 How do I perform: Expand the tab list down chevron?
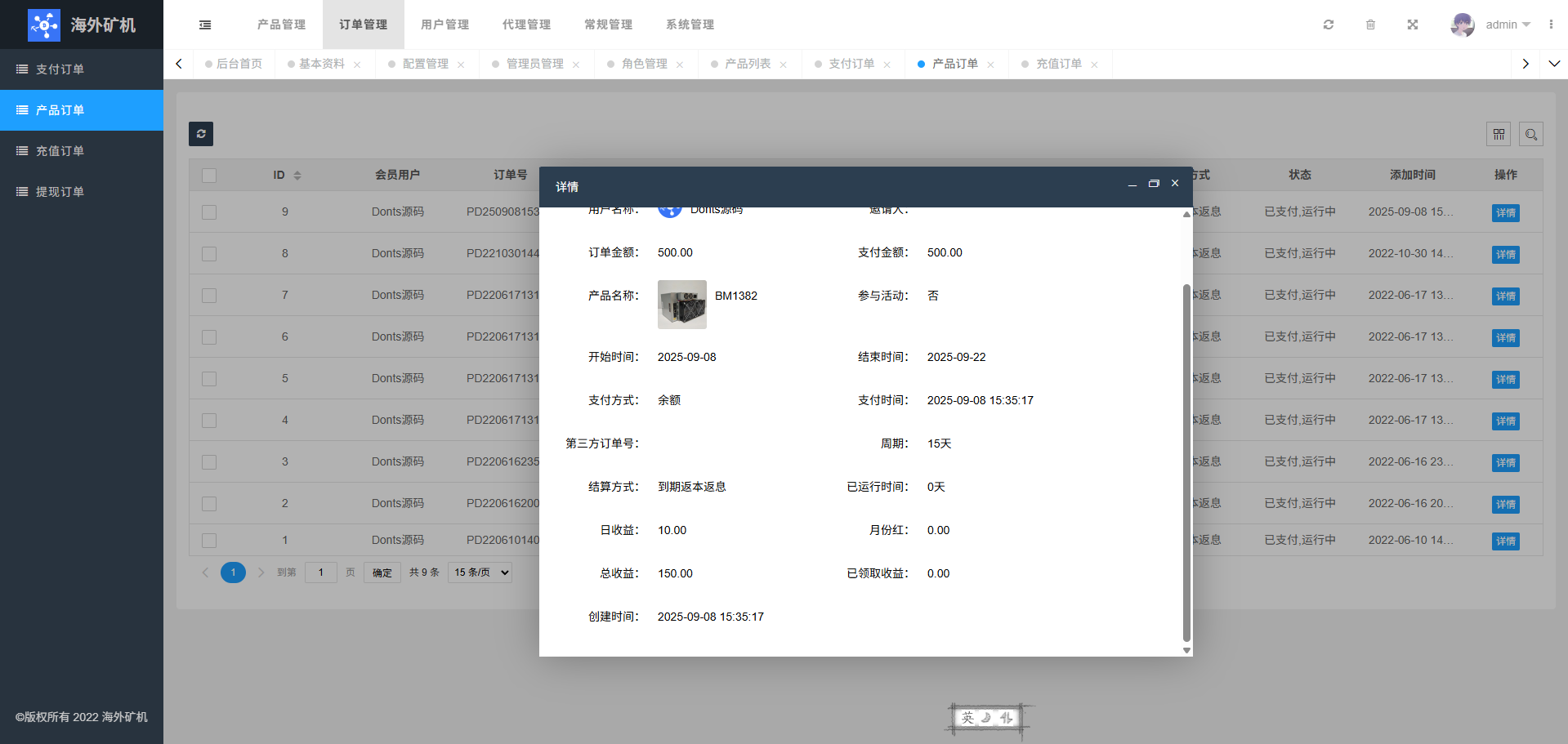(x=1554, y=64)
